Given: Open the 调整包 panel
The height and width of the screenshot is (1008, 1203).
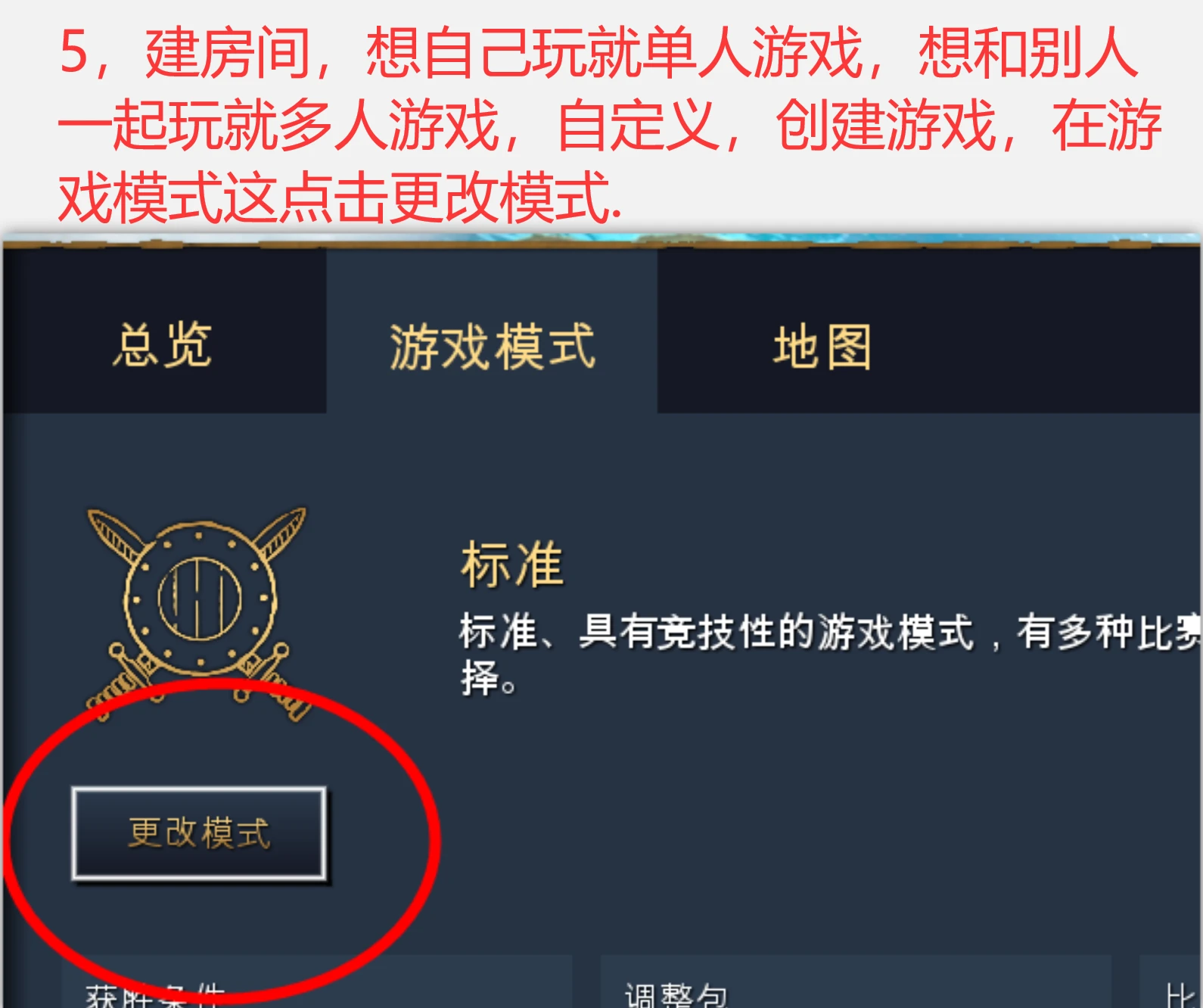Looking at the screenshot, I should pos(855,982).
